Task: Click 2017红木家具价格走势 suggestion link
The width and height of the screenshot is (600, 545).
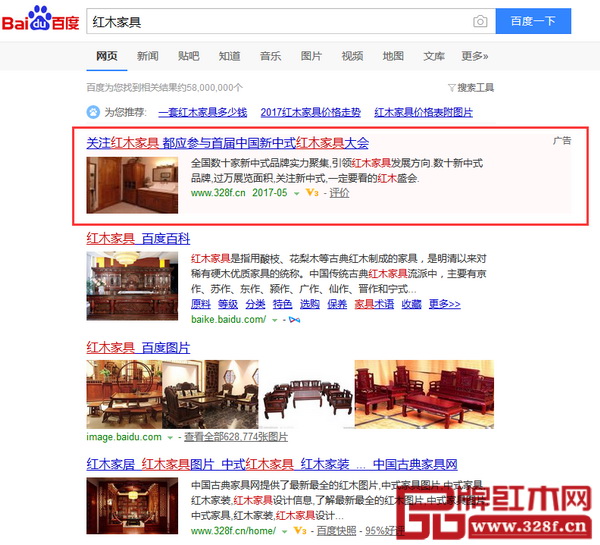Action: coord(310,112)
